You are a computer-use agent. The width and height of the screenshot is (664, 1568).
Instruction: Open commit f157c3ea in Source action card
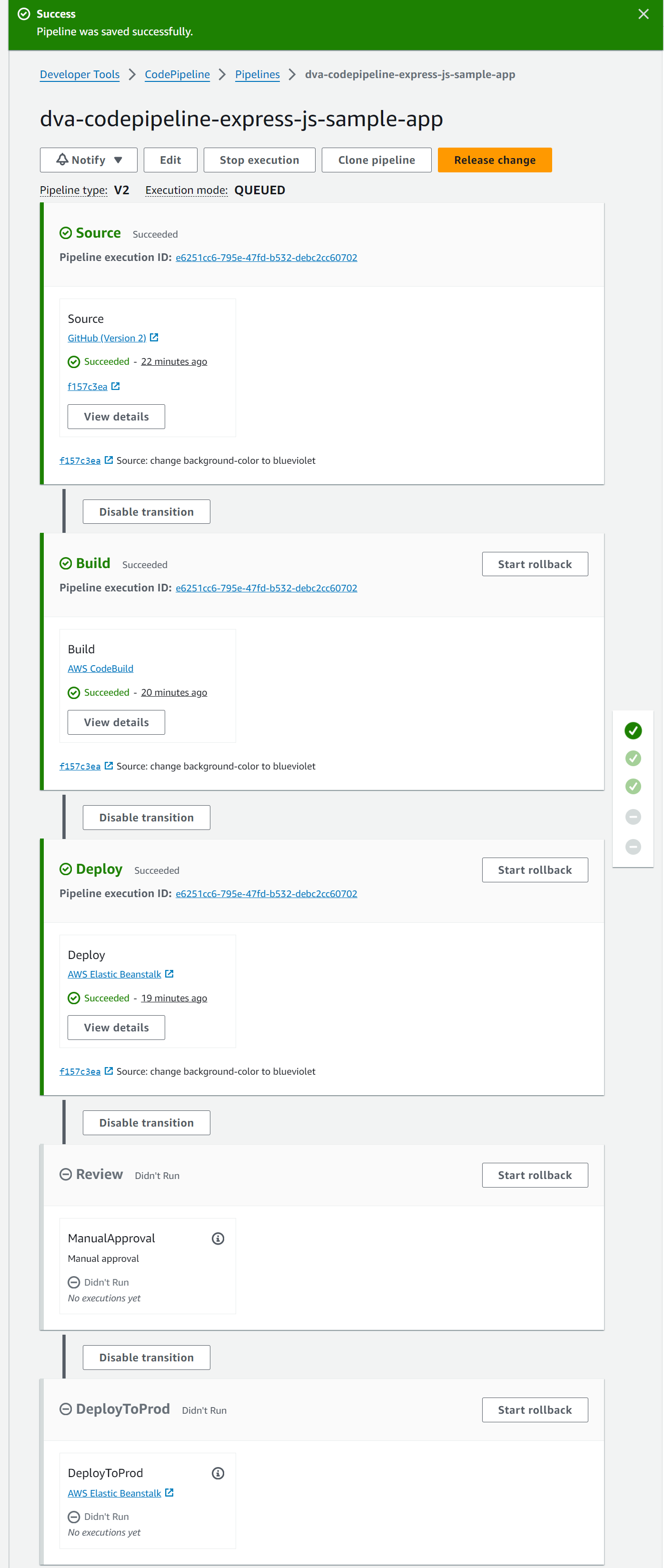[88, 387]
